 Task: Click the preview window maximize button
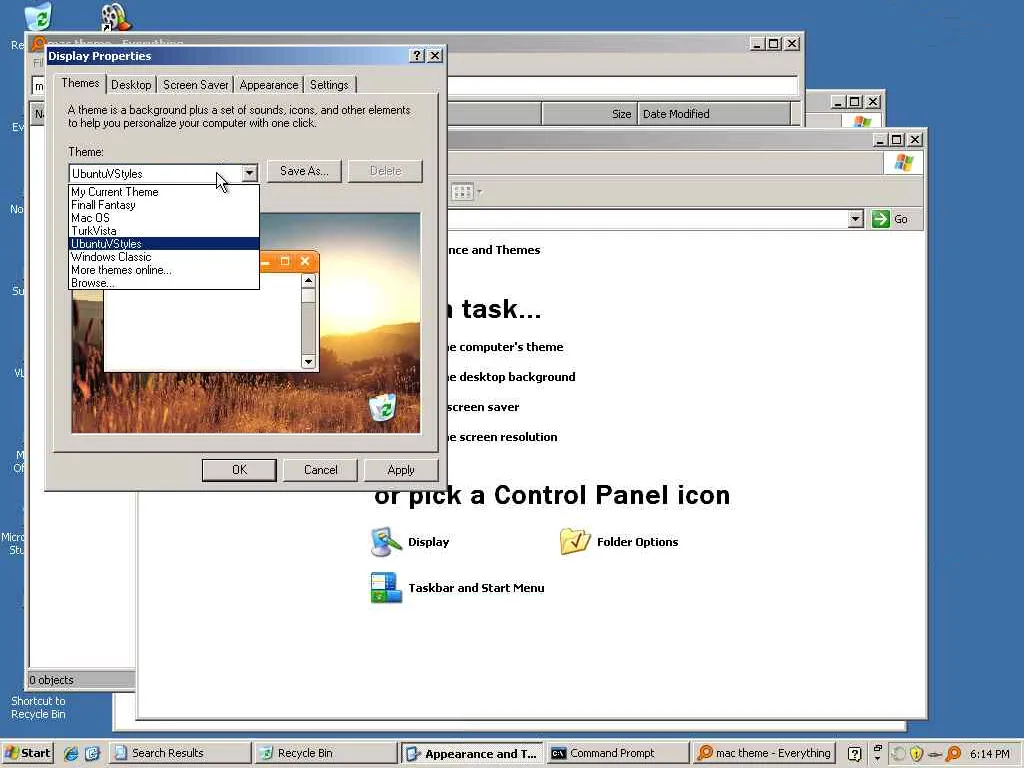click(285, 261)
